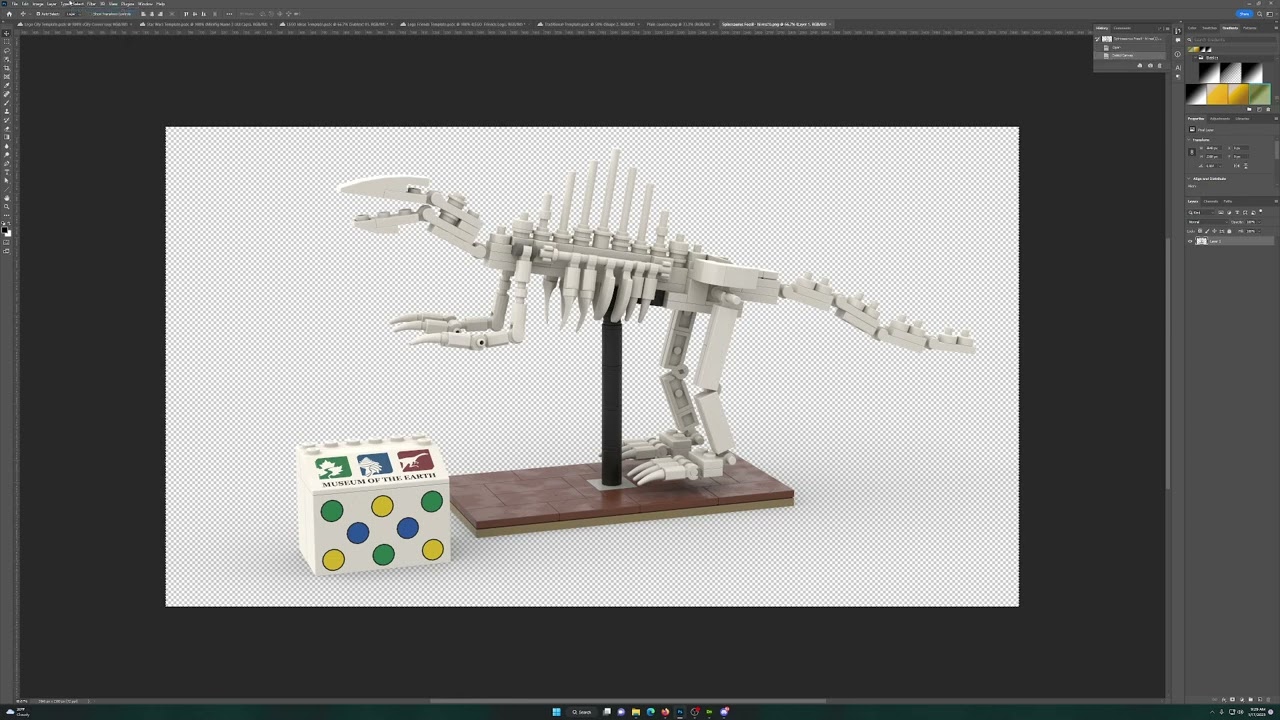1280x720 pixels.
Task: Toggle visibility of Layer 1
Action: point(1190,241)
